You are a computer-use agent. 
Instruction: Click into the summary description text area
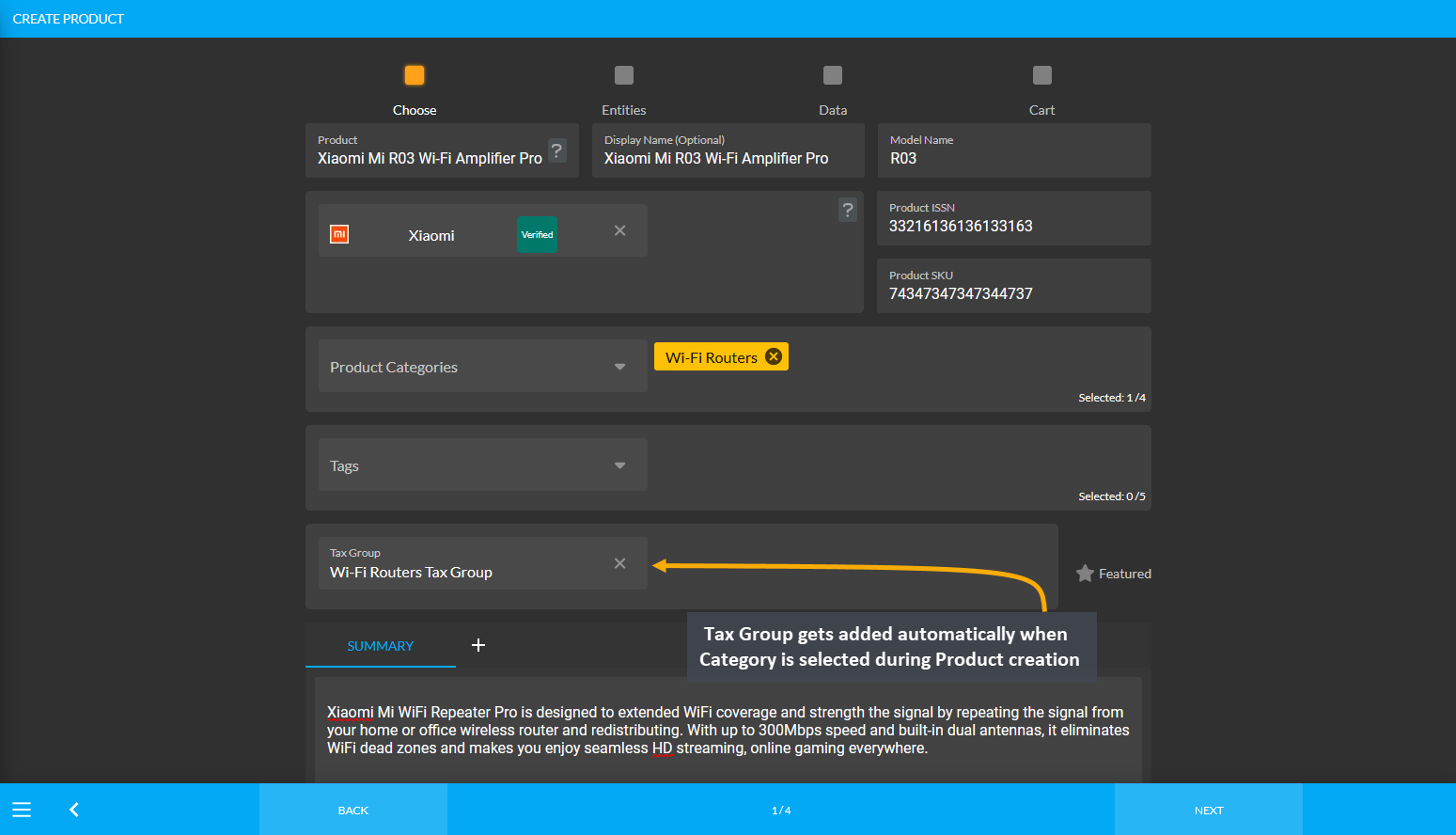pyautogui.click(x=728, y=731)
